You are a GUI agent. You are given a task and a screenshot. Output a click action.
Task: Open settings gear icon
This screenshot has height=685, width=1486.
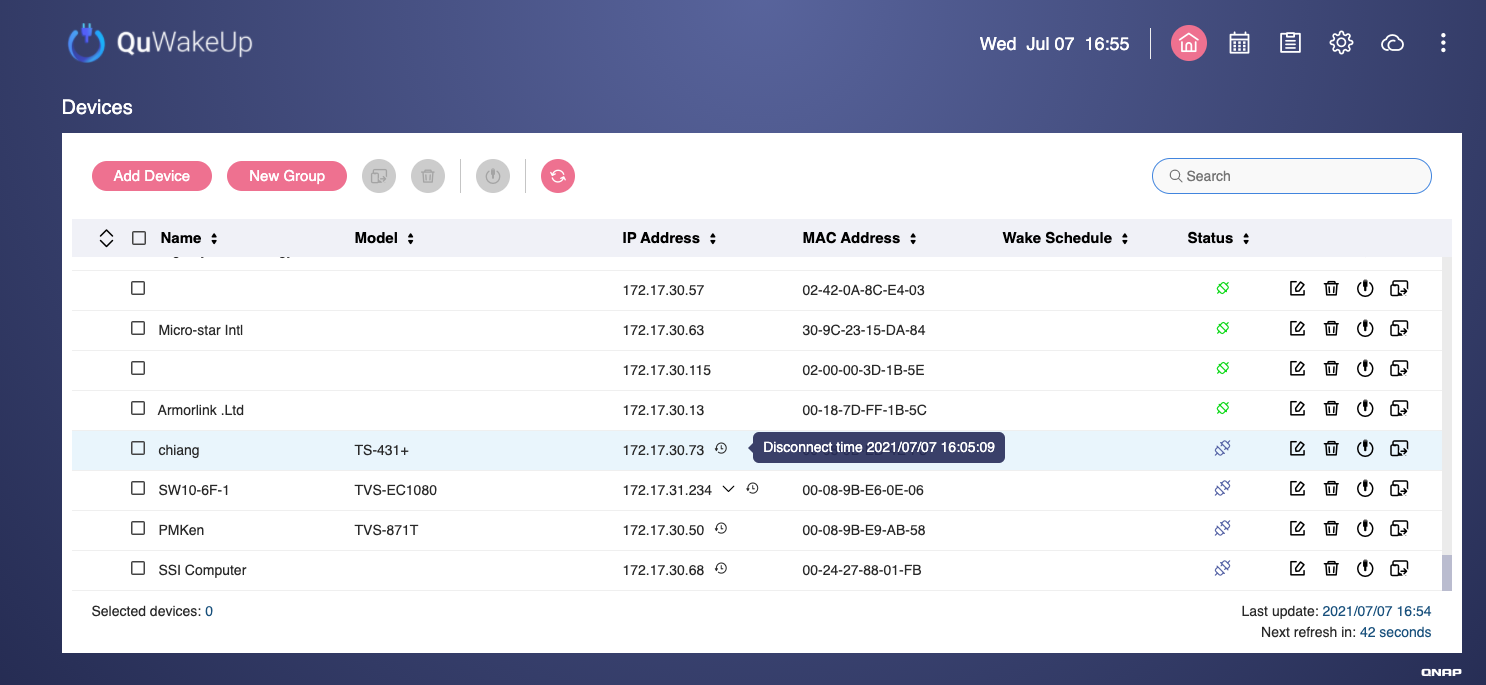1341,43
